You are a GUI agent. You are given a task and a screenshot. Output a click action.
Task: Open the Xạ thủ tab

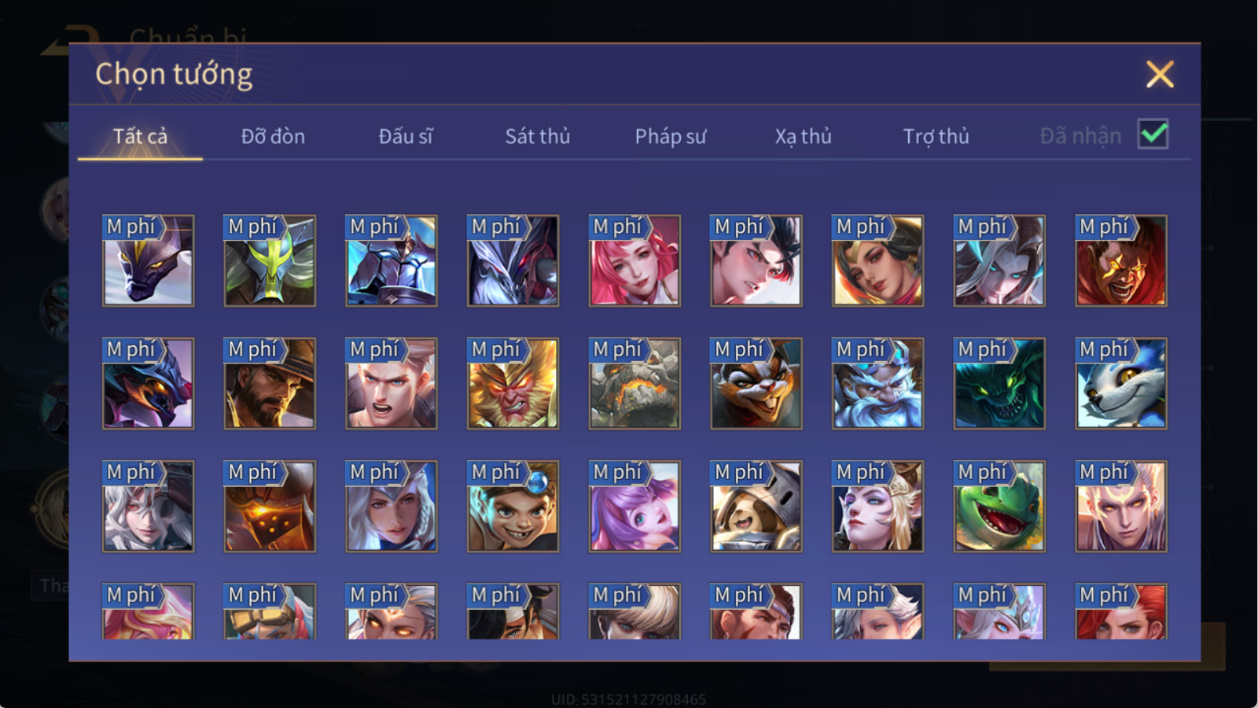click(x=804, y=136)
